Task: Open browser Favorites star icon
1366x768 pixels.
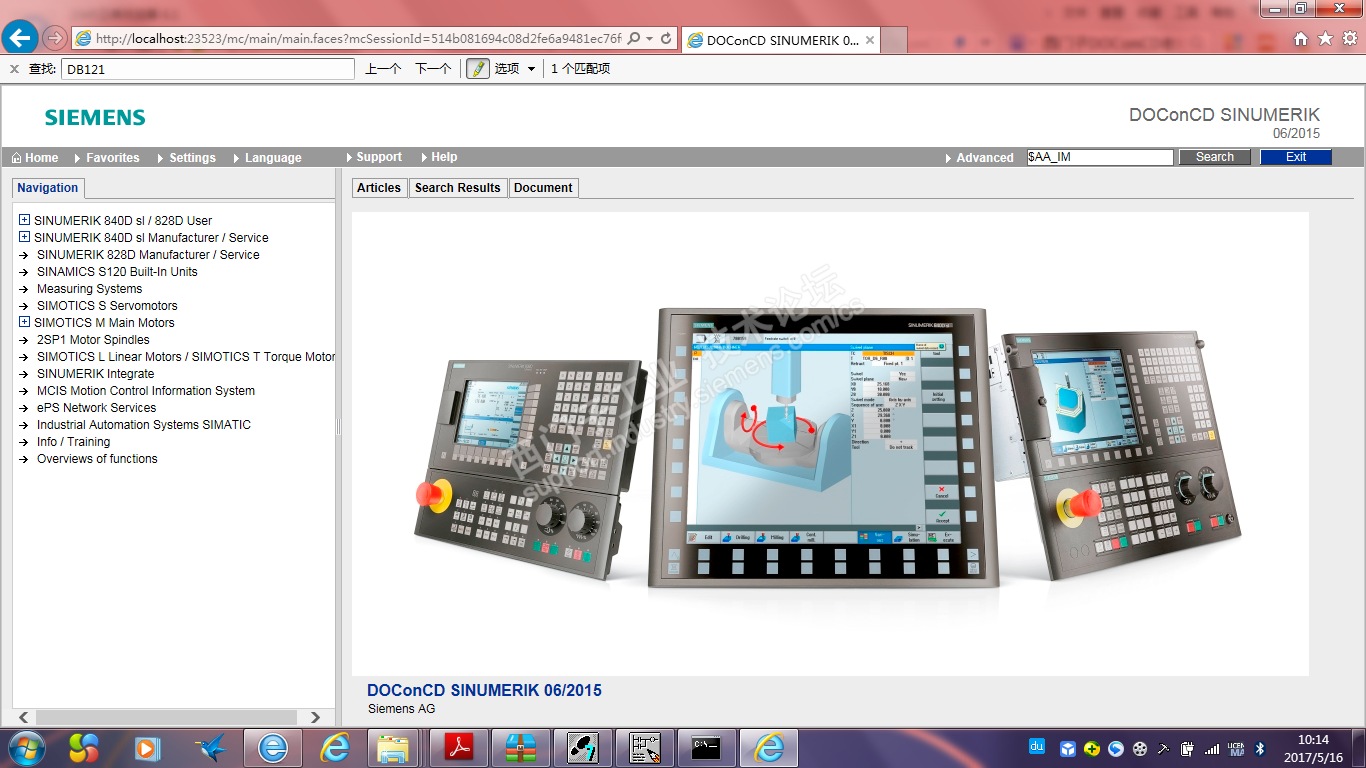Action: [x=1325, y=39]
